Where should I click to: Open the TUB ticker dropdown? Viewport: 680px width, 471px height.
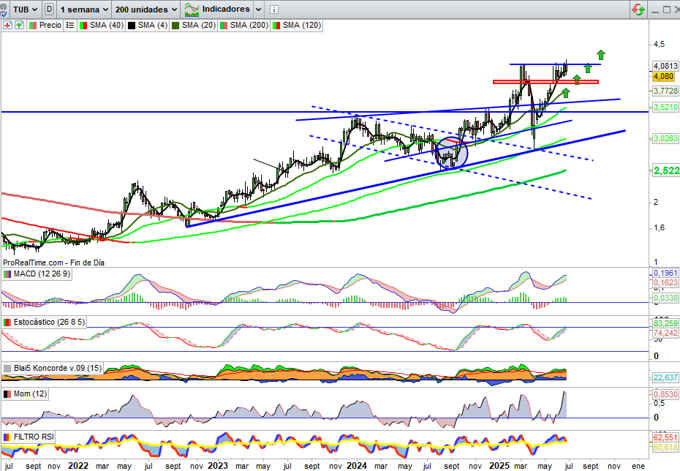25,9
